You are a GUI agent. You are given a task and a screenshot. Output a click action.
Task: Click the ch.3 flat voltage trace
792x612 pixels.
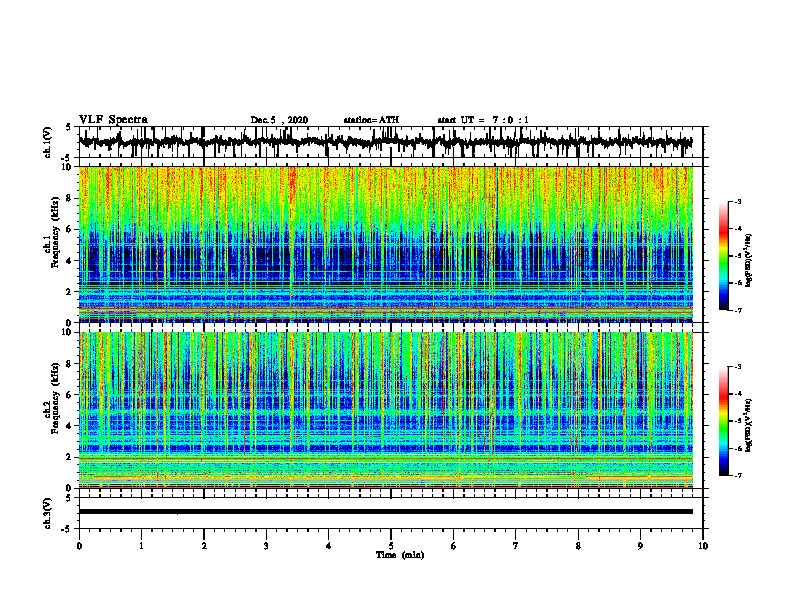click(385, 512)
